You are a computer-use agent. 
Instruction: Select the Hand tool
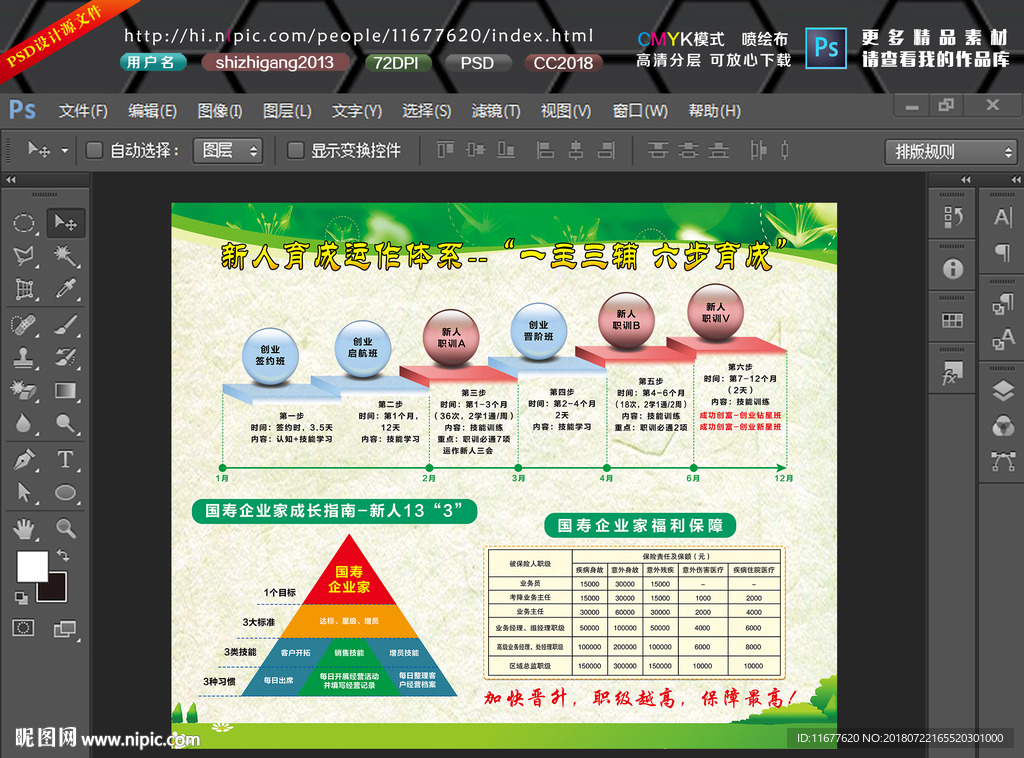tap(24, 528)
